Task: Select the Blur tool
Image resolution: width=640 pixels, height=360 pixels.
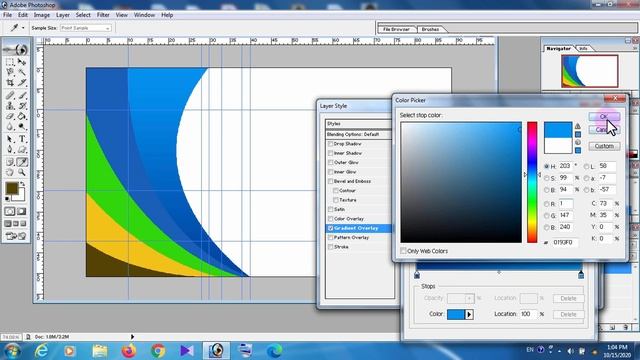Action: pos(10,127)
